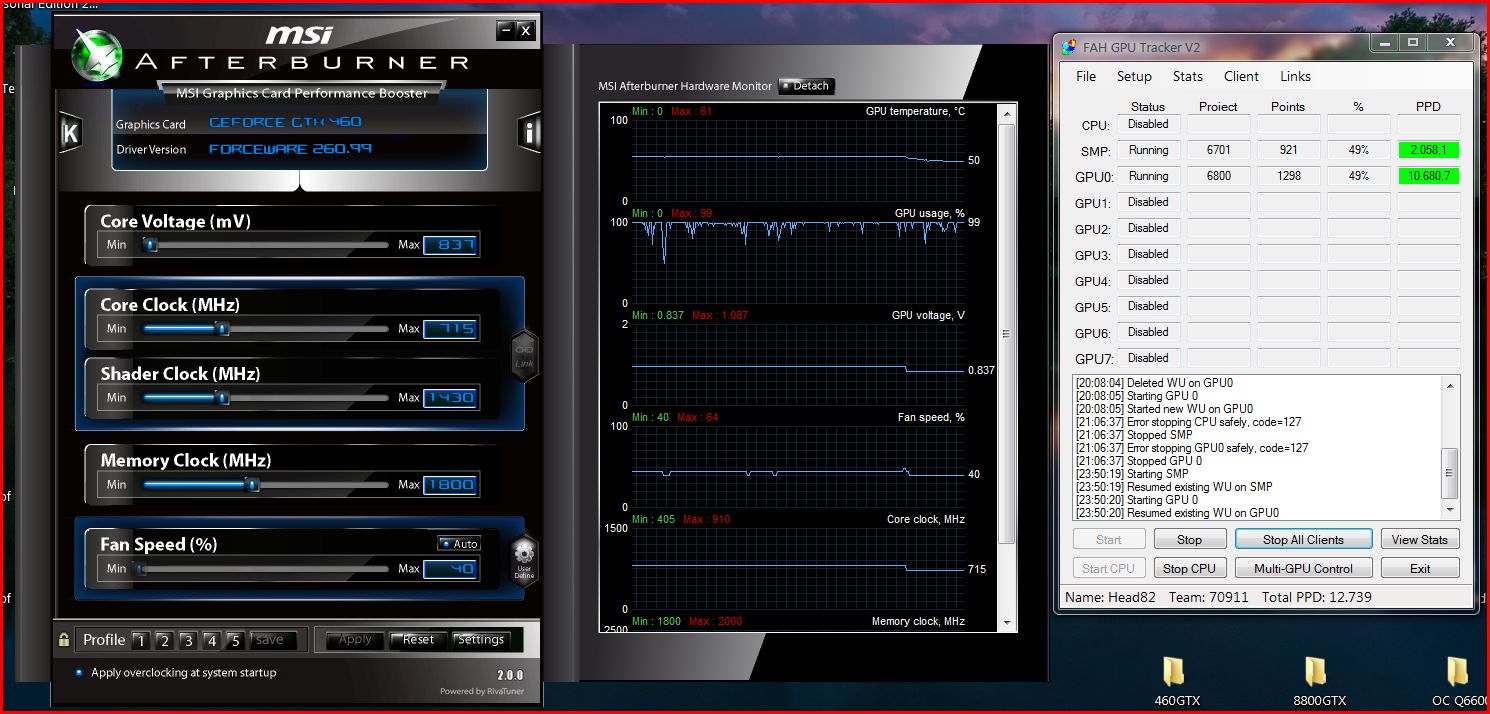Open the OC Q6600 desktop folder

(1458, 681)
